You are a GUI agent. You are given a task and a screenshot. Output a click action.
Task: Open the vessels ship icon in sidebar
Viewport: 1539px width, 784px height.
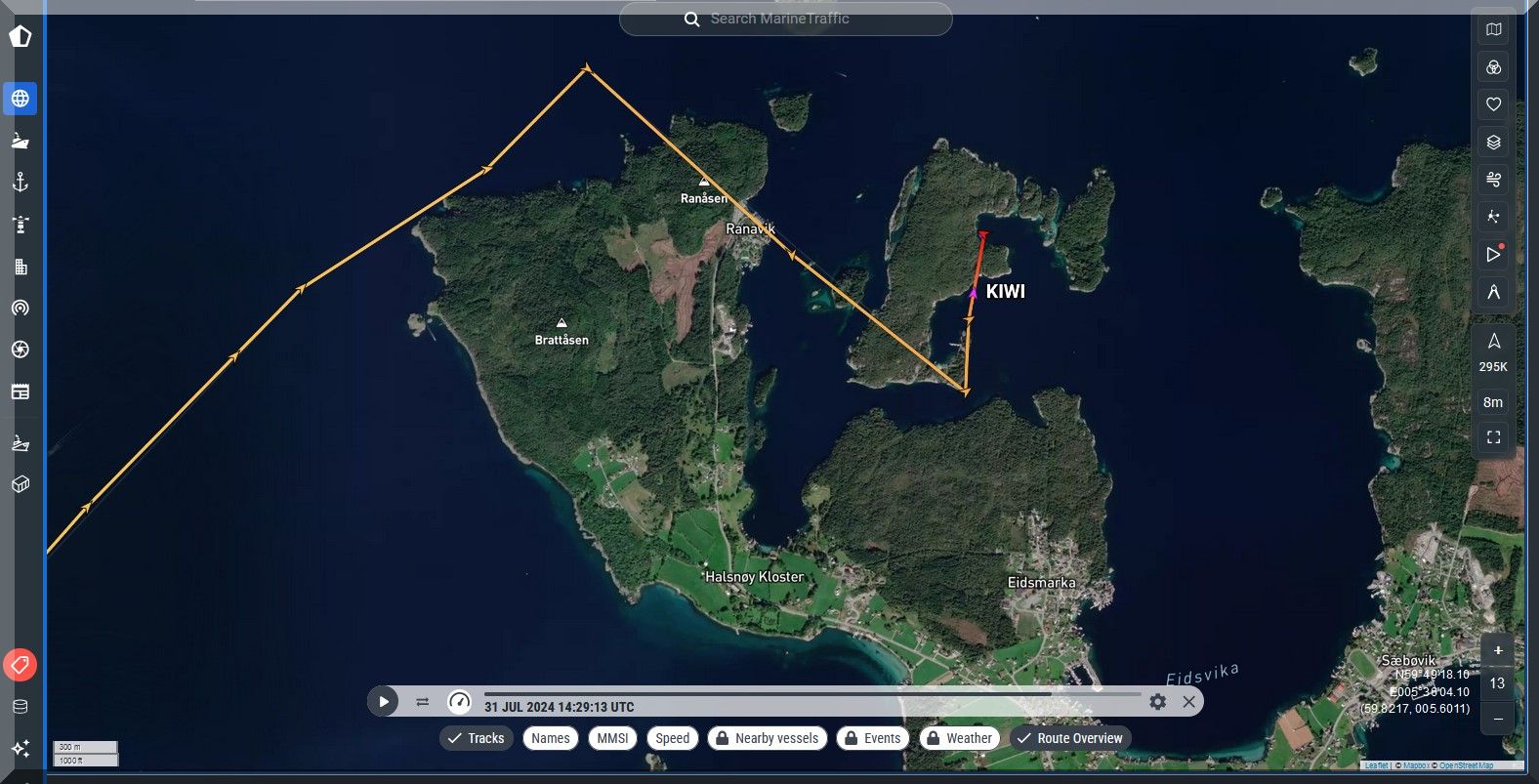point(20,141)
